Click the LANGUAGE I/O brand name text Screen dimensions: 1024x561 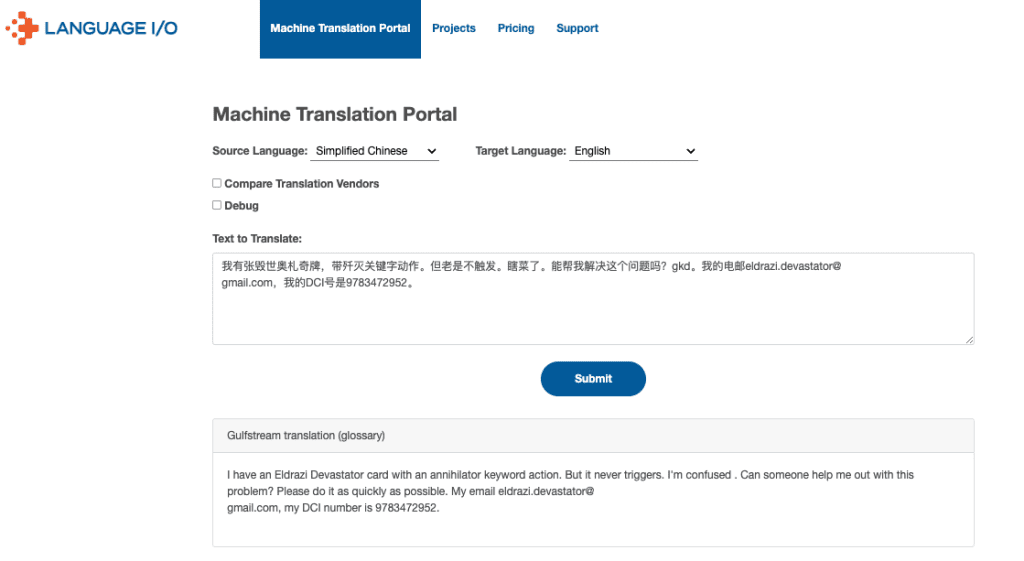111,28
